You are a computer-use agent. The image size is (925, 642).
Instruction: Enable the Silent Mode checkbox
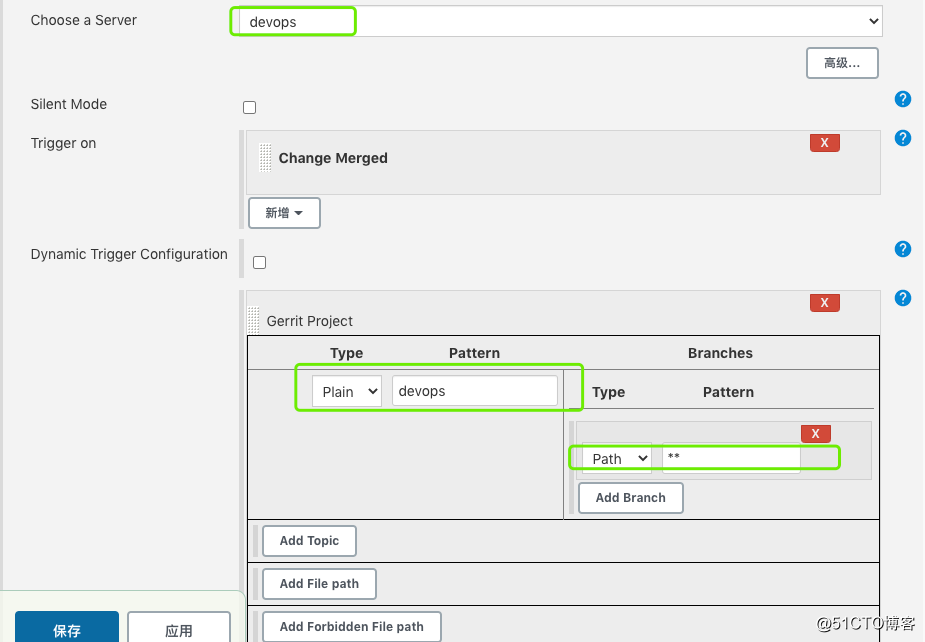[x=249, y=107]
